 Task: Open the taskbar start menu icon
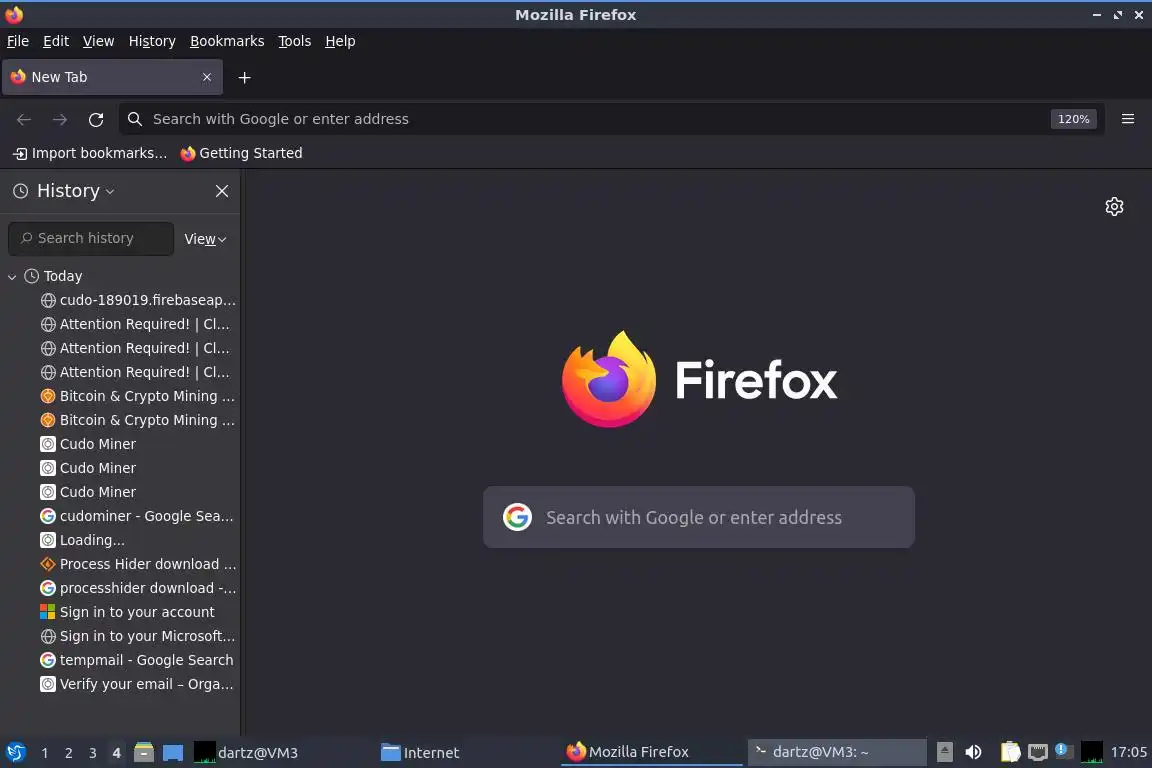click(x=15, y=753)
